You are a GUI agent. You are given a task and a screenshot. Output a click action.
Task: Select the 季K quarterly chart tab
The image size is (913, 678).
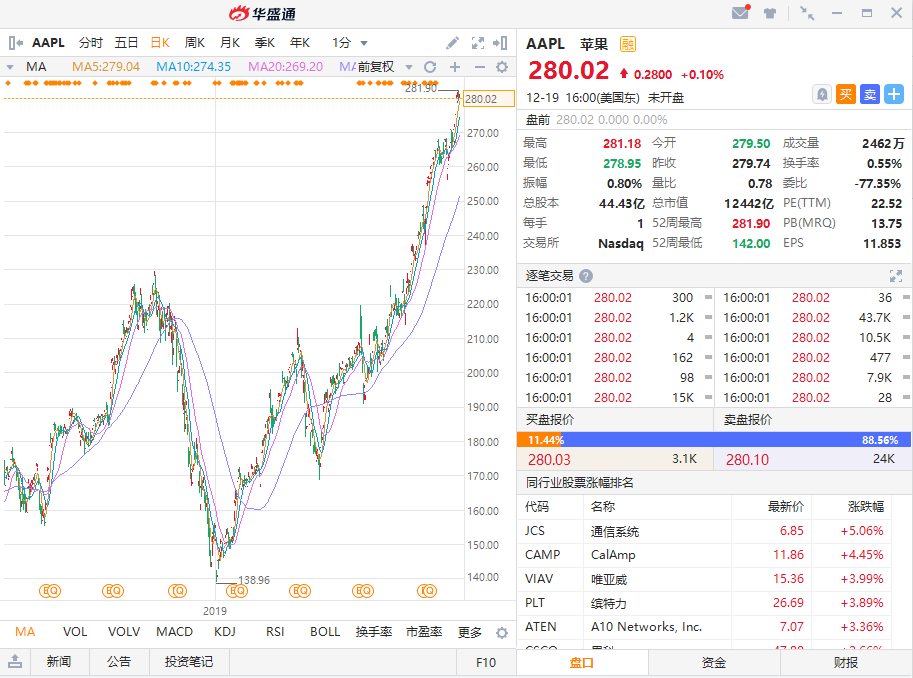265,43
